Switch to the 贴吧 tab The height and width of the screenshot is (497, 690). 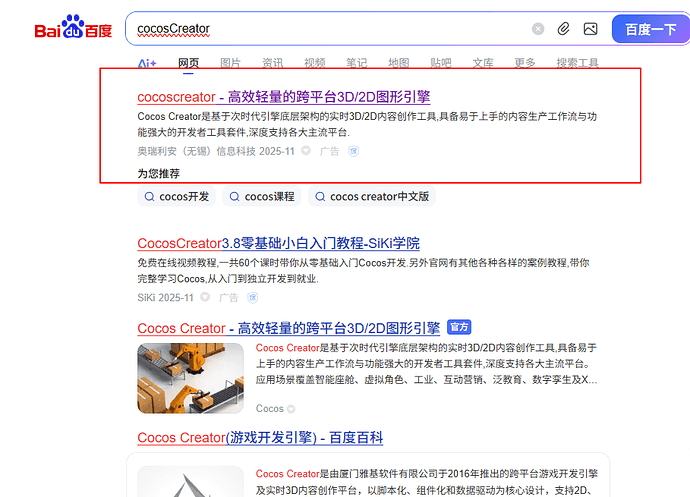click(x=441, y=63)
